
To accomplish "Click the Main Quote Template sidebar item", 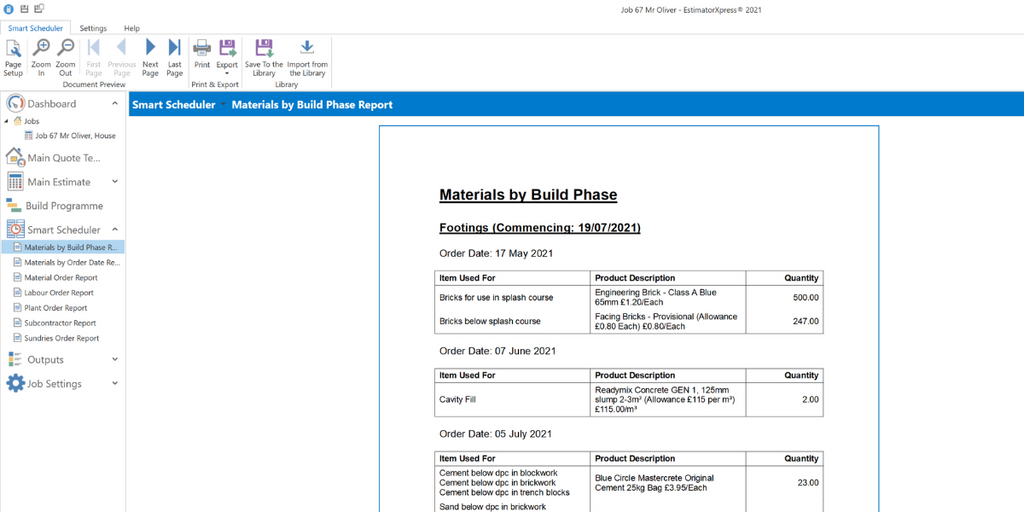I will point(63,158).
